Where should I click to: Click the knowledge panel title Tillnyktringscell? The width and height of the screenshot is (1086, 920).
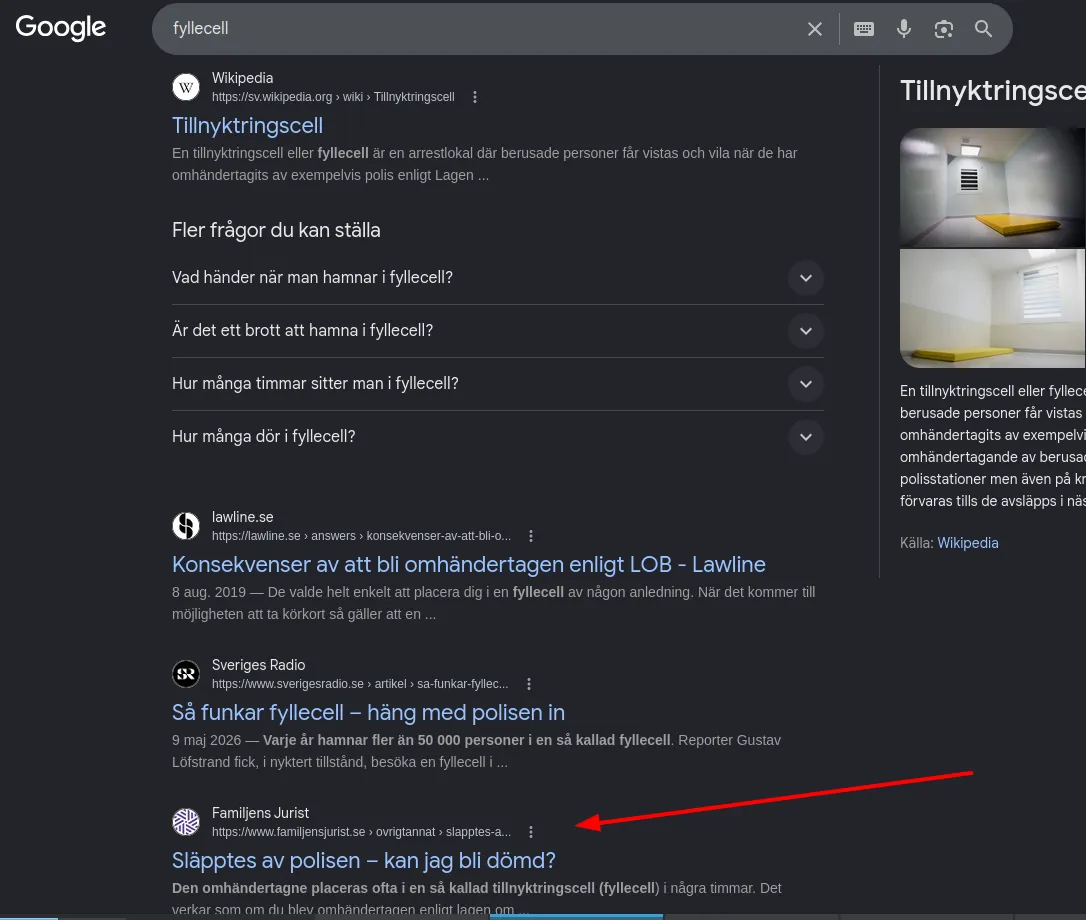point(992,91)
